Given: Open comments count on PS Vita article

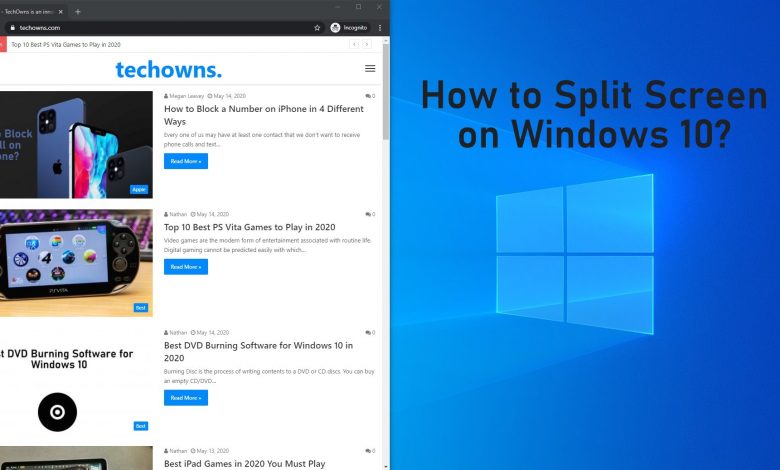Looking at the screenshot, I should (370, 214).
